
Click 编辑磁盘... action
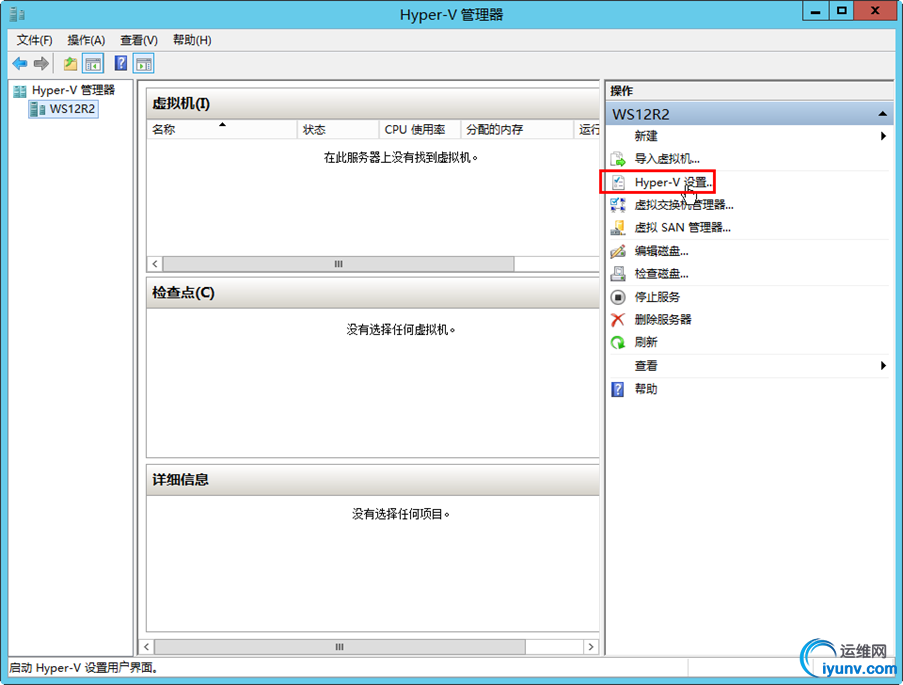661,251
